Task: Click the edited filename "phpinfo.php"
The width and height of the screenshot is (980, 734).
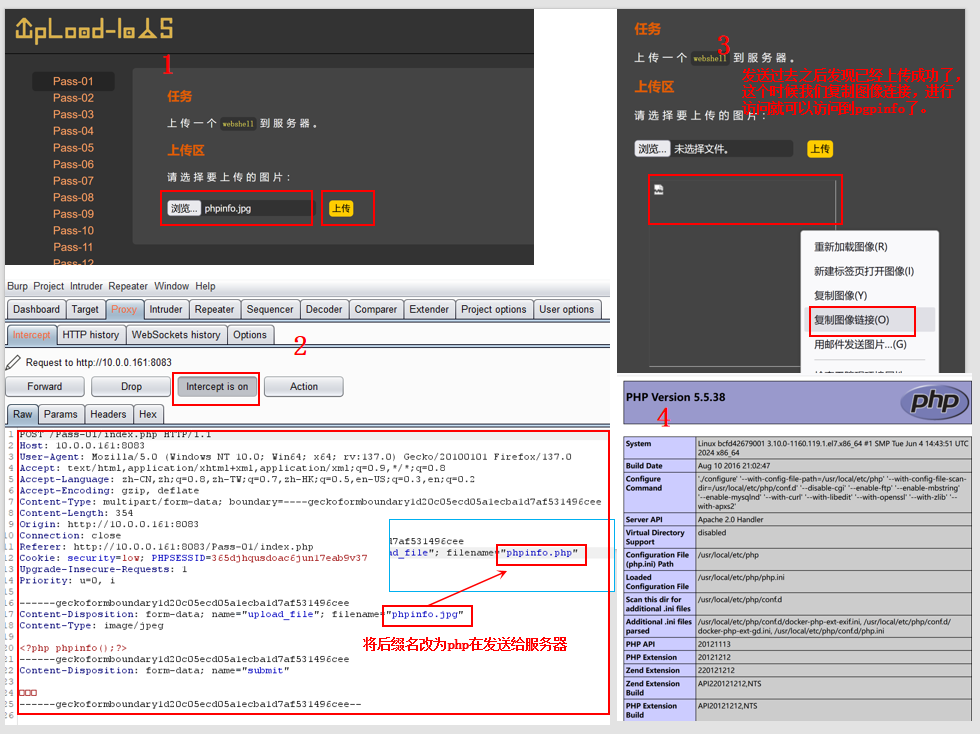Action: (541, 553)
